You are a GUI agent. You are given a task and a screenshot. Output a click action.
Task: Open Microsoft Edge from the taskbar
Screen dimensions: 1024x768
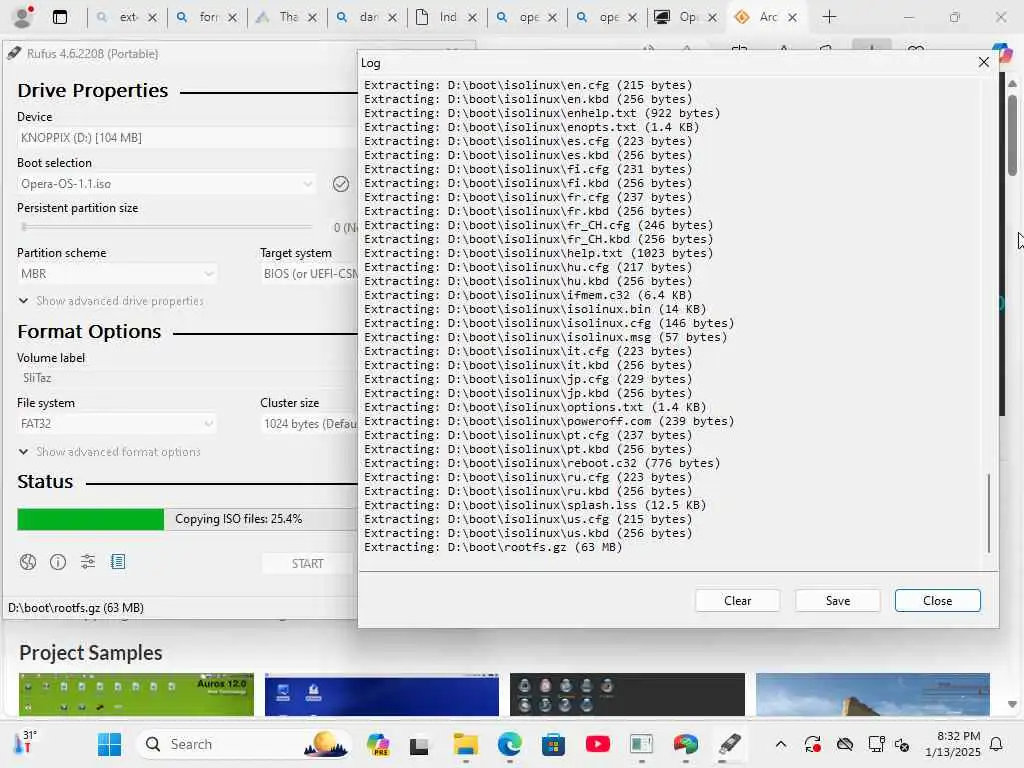point(509,744)
